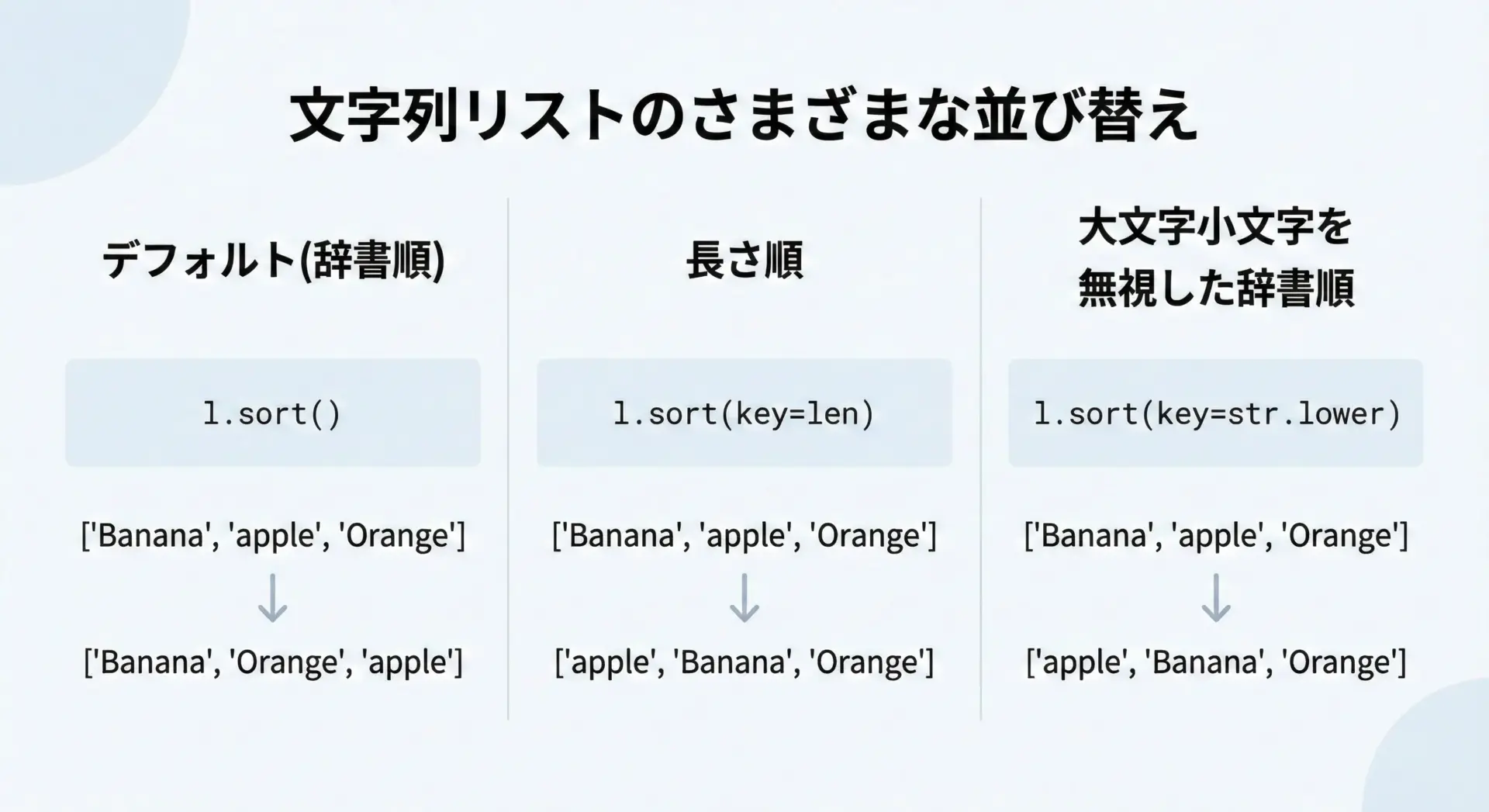
Task: Click the sorted result under the str.lower column
Action: pos(1215,662)
